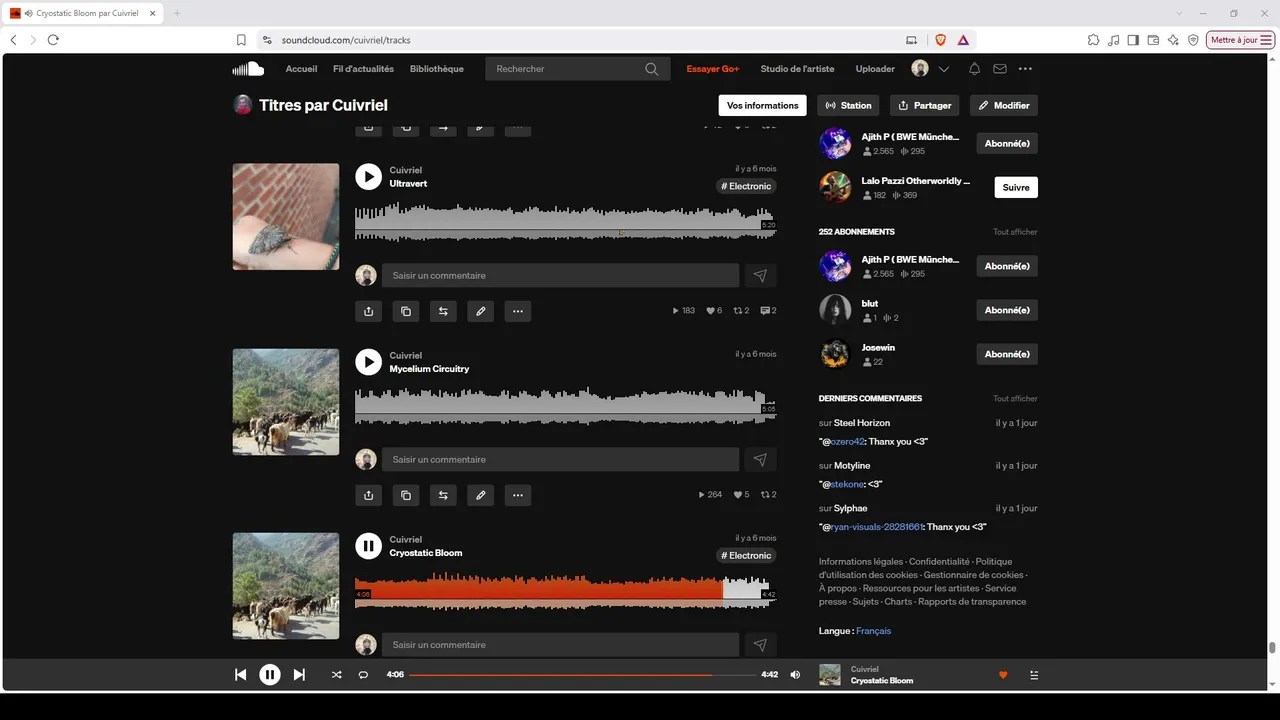Open the Partager share options
This screenshot has height=720, width=1280.
[924, 105]
